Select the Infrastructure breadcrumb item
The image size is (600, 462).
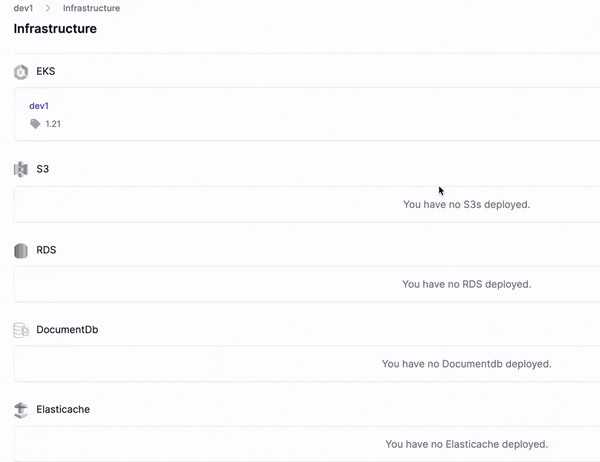91,8
